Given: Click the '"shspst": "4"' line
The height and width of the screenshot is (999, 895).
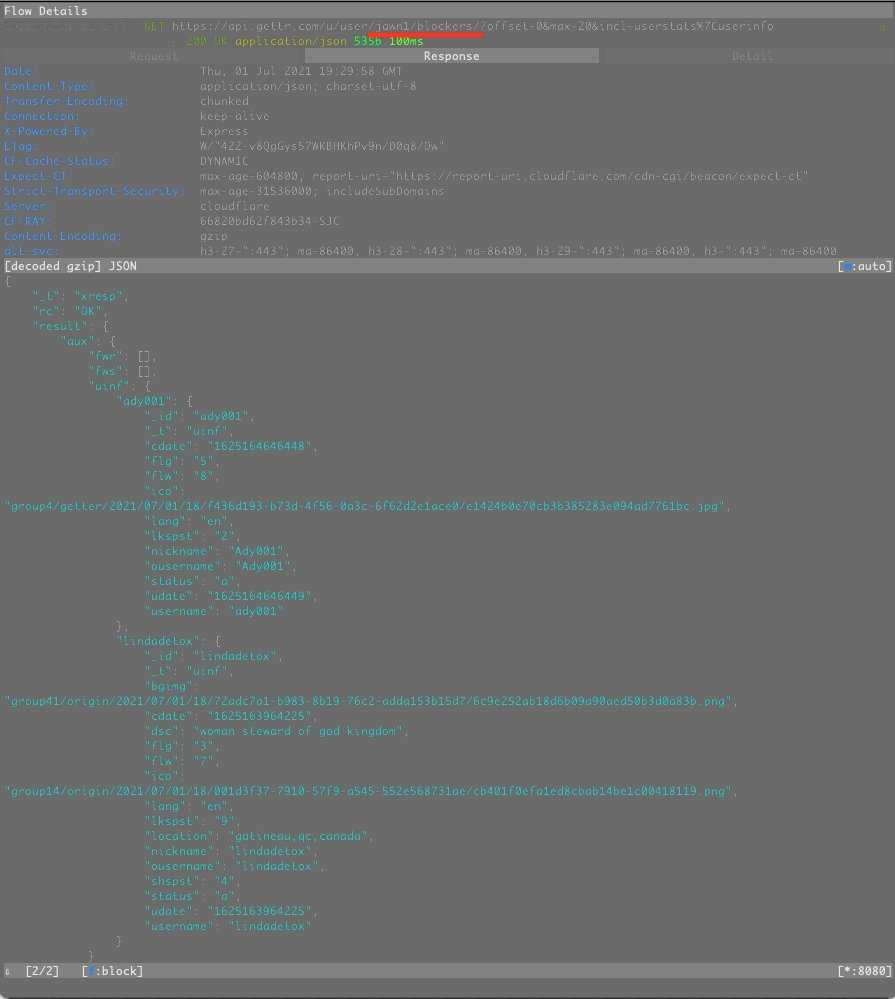Looking at the screenshot, I should [x=192, y=881].
